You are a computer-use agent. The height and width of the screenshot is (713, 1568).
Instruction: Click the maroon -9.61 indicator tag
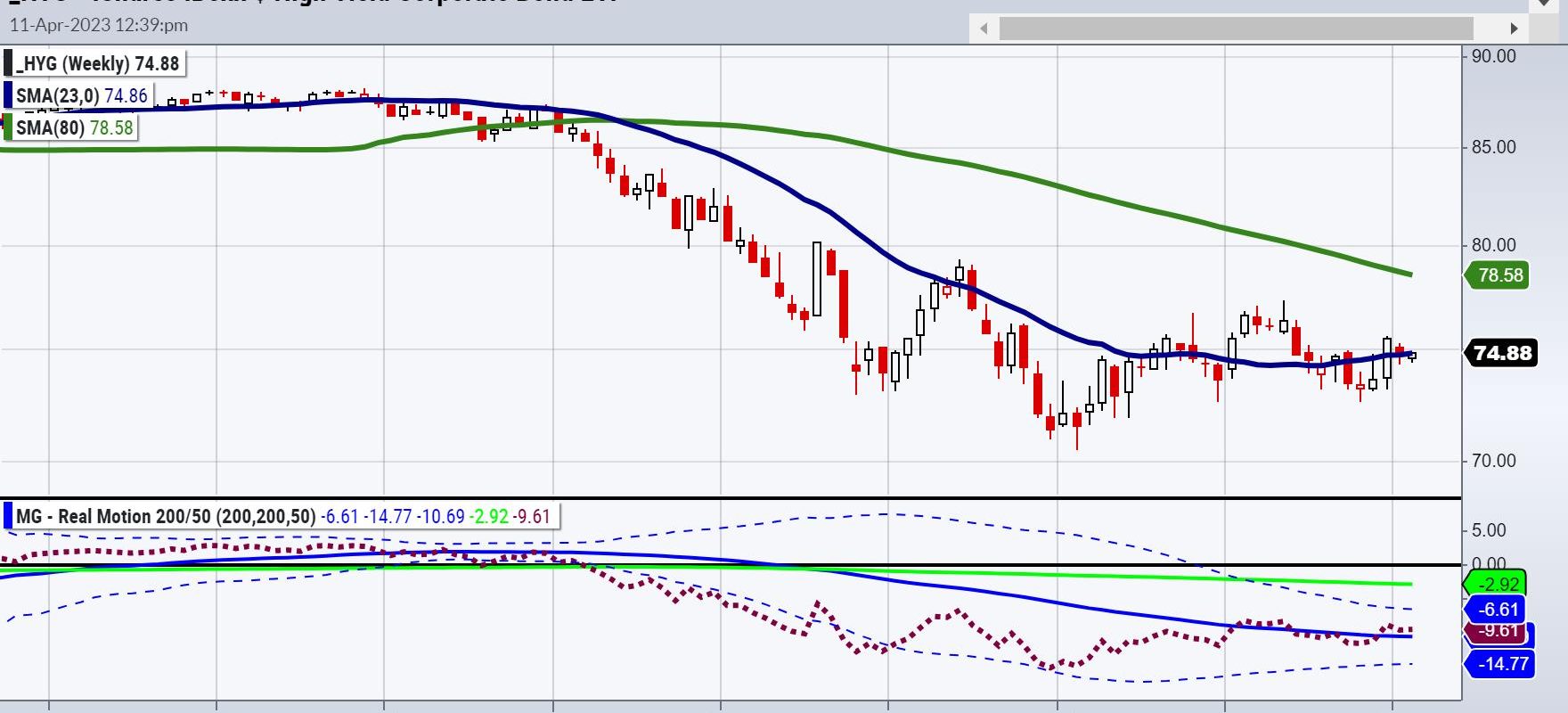point(1497,630)
